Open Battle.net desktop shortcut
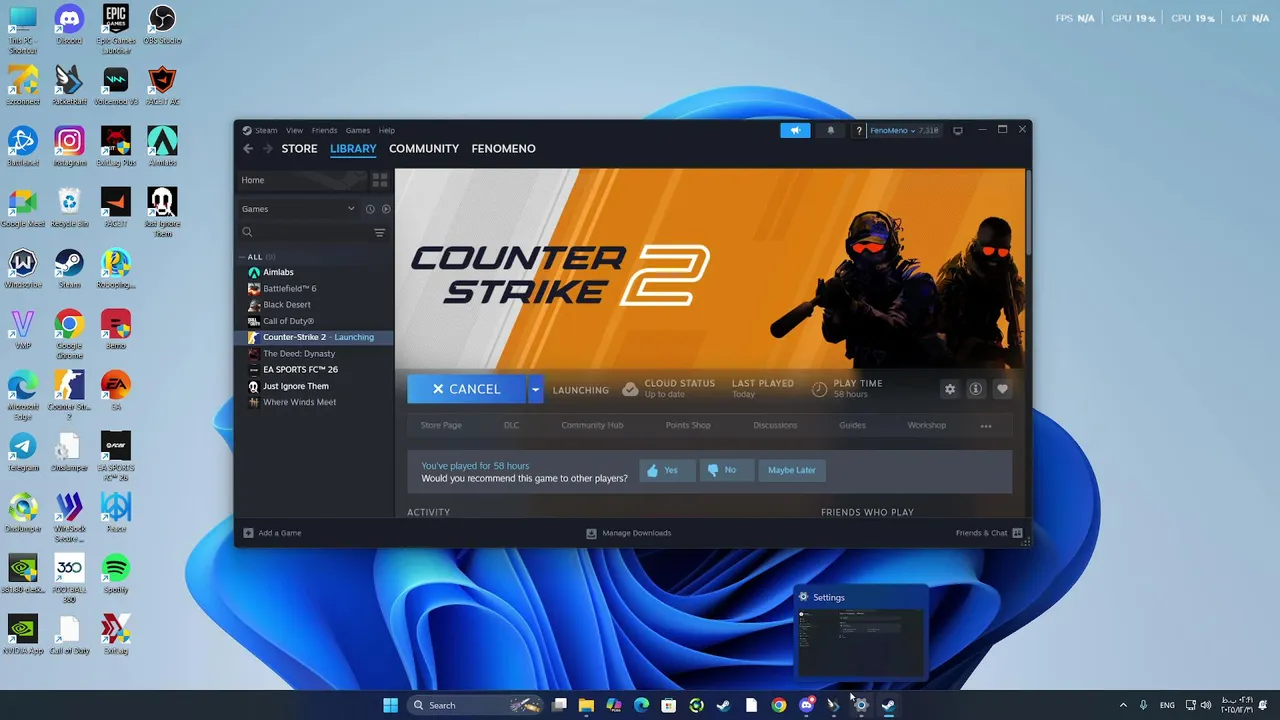 pos(23,146)
